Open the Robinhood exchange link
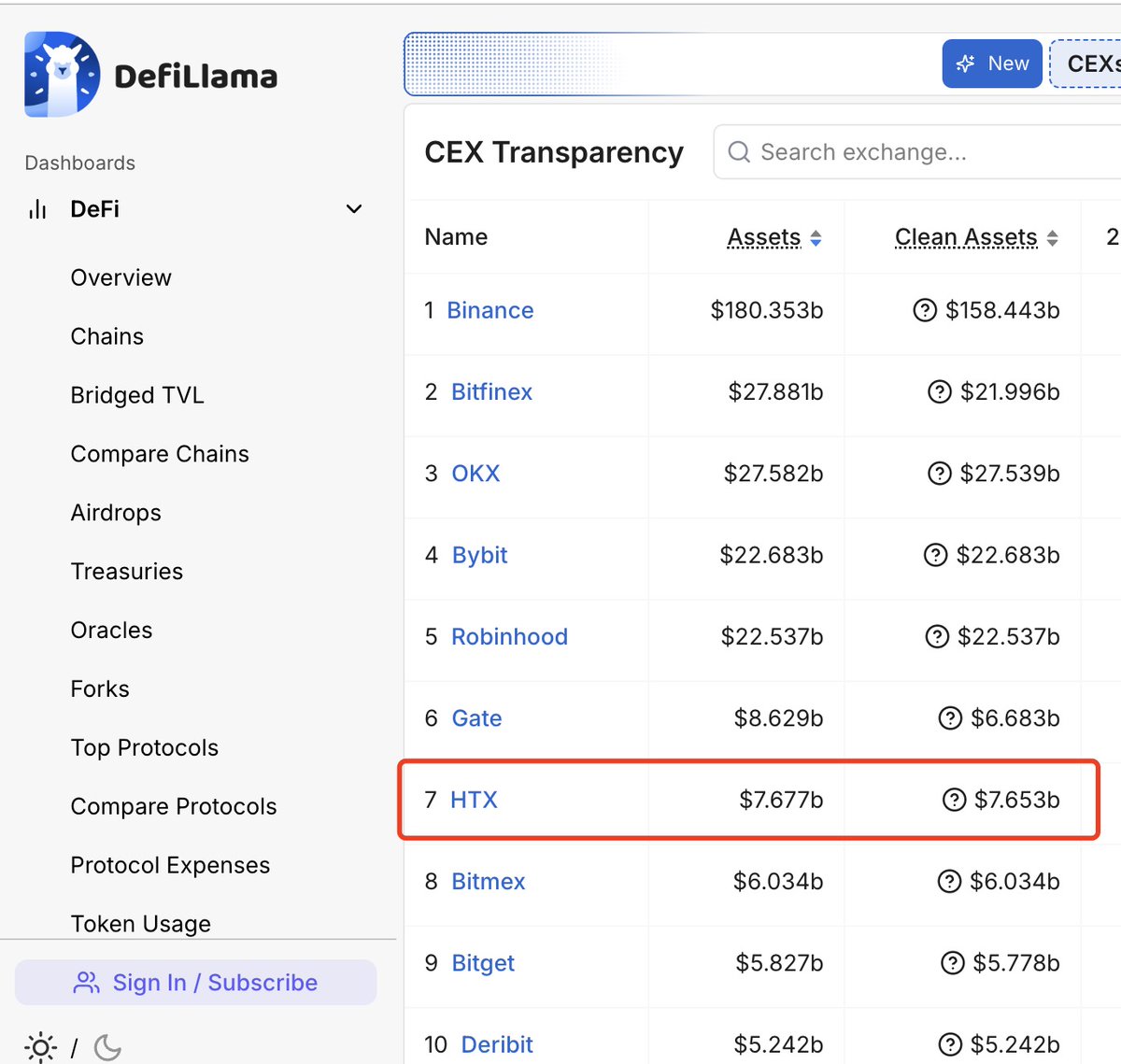The width and height of the screenshot is (1121, 1064). (x=509, y=637)
